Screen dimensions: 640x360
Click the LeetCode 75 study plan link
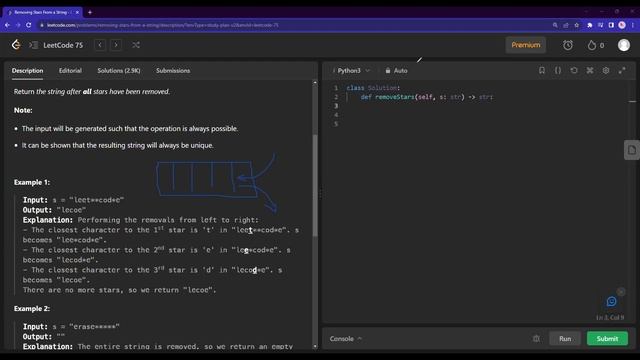pos(63,45)
